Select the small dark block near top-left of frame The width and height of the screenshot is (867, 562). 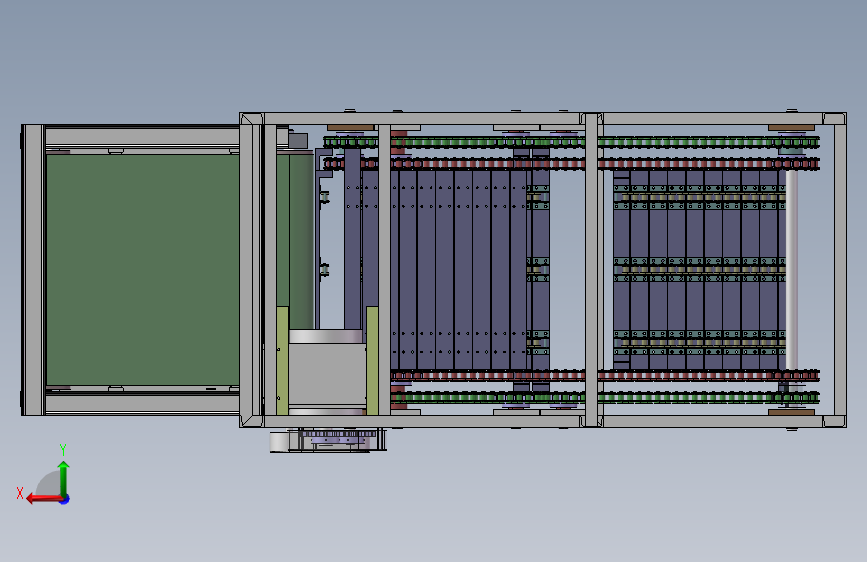click(297, 140)
